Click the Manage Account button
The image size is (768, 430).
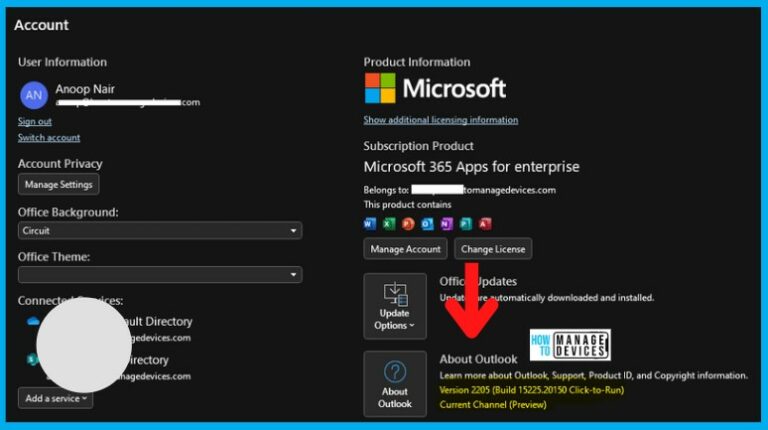tap(405, 249)
